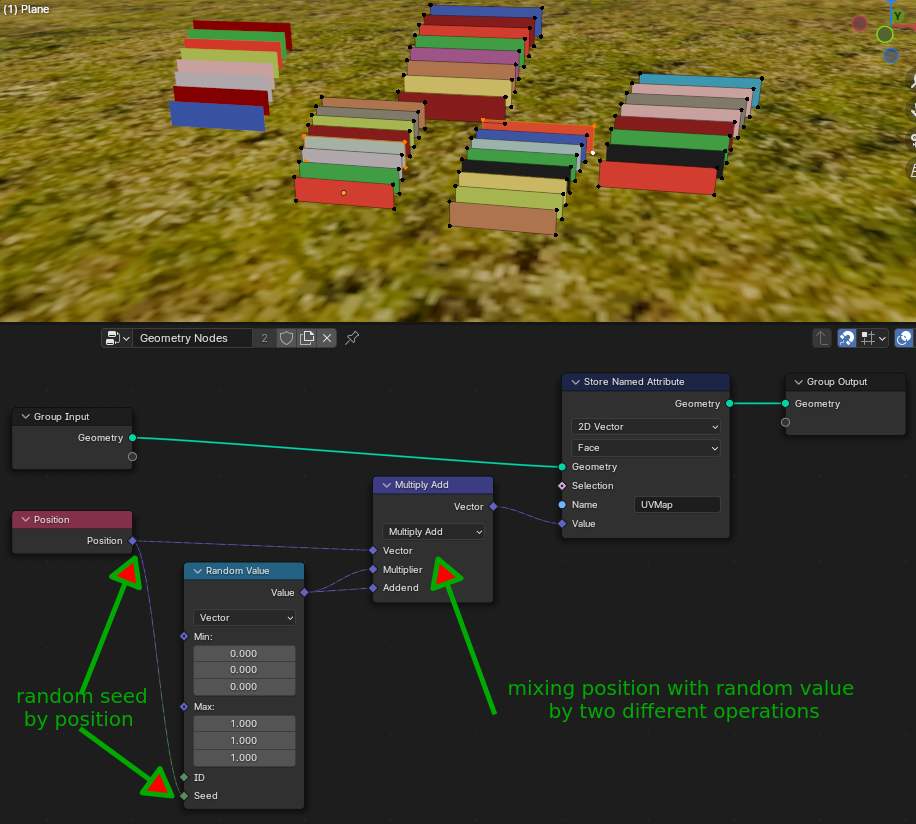
Task: Click the red face with orange origin dot
Action: 344,194
